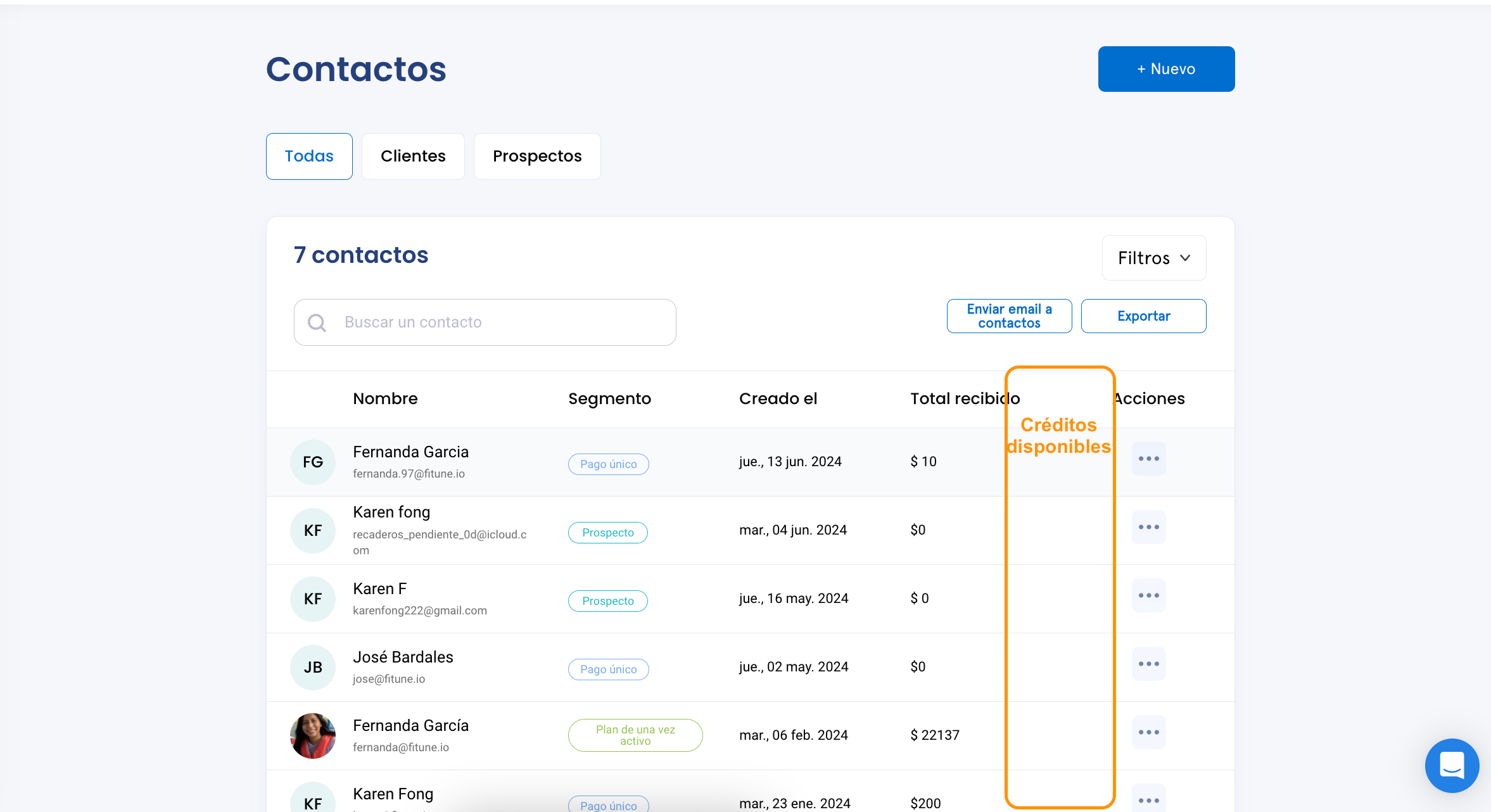This screenshot has width=1491, height=812.
Task: Click Enviar email a contactos button
Action: [1009, 316]
